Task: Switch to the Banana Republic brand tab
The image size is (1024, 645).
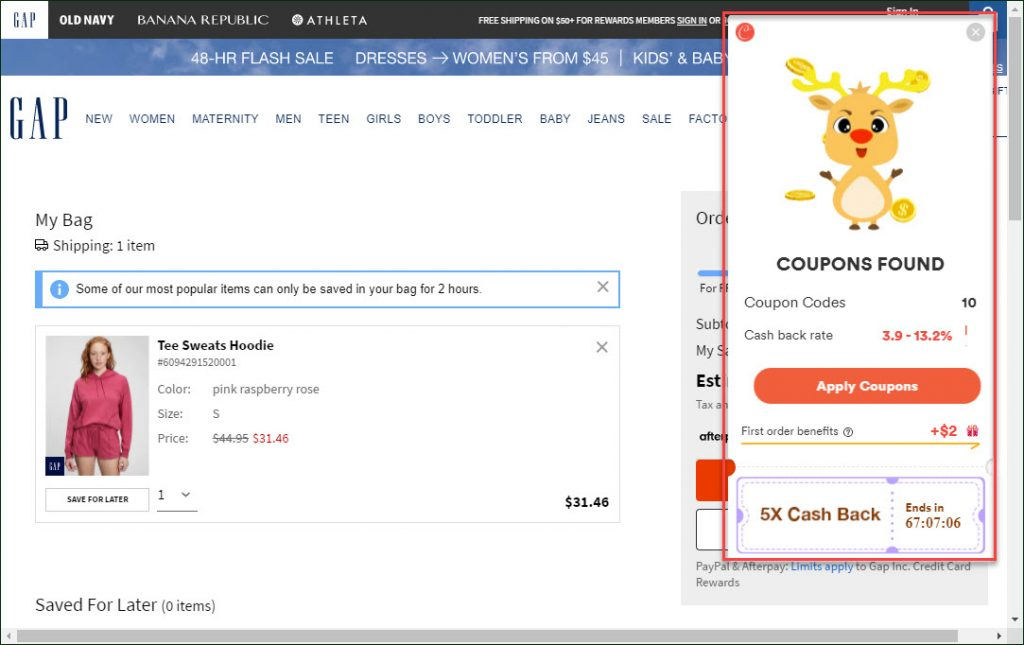Action: point(202,20)
